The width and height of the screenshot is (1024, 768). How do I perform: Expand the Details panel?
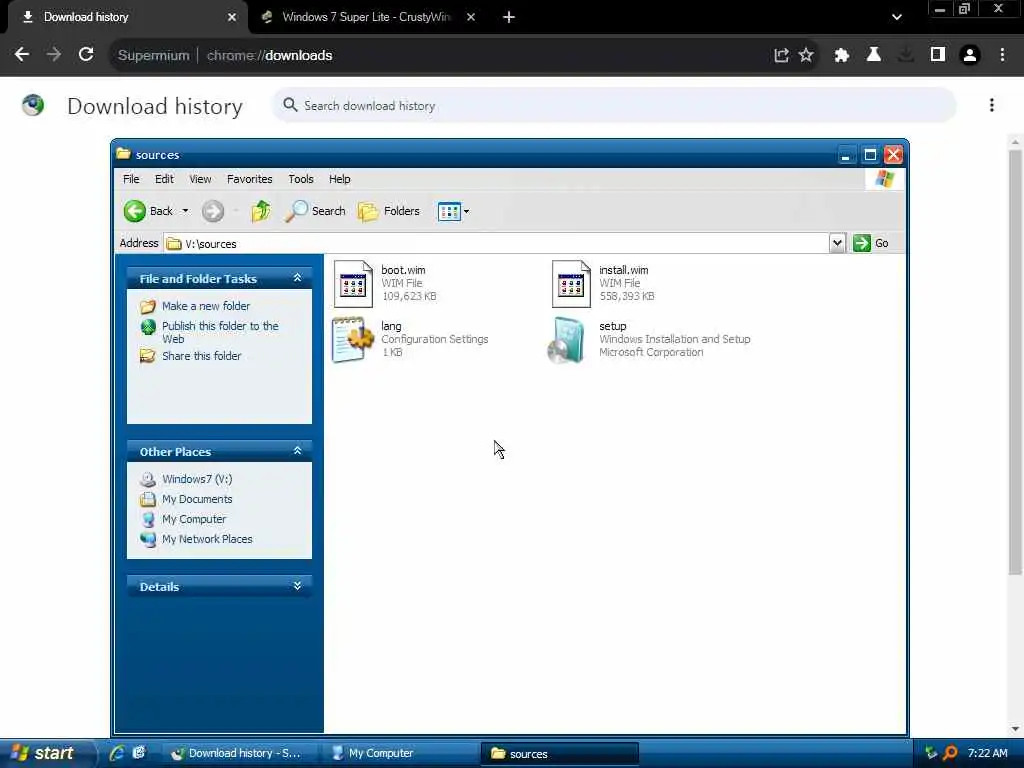click(x=297, y=586)
